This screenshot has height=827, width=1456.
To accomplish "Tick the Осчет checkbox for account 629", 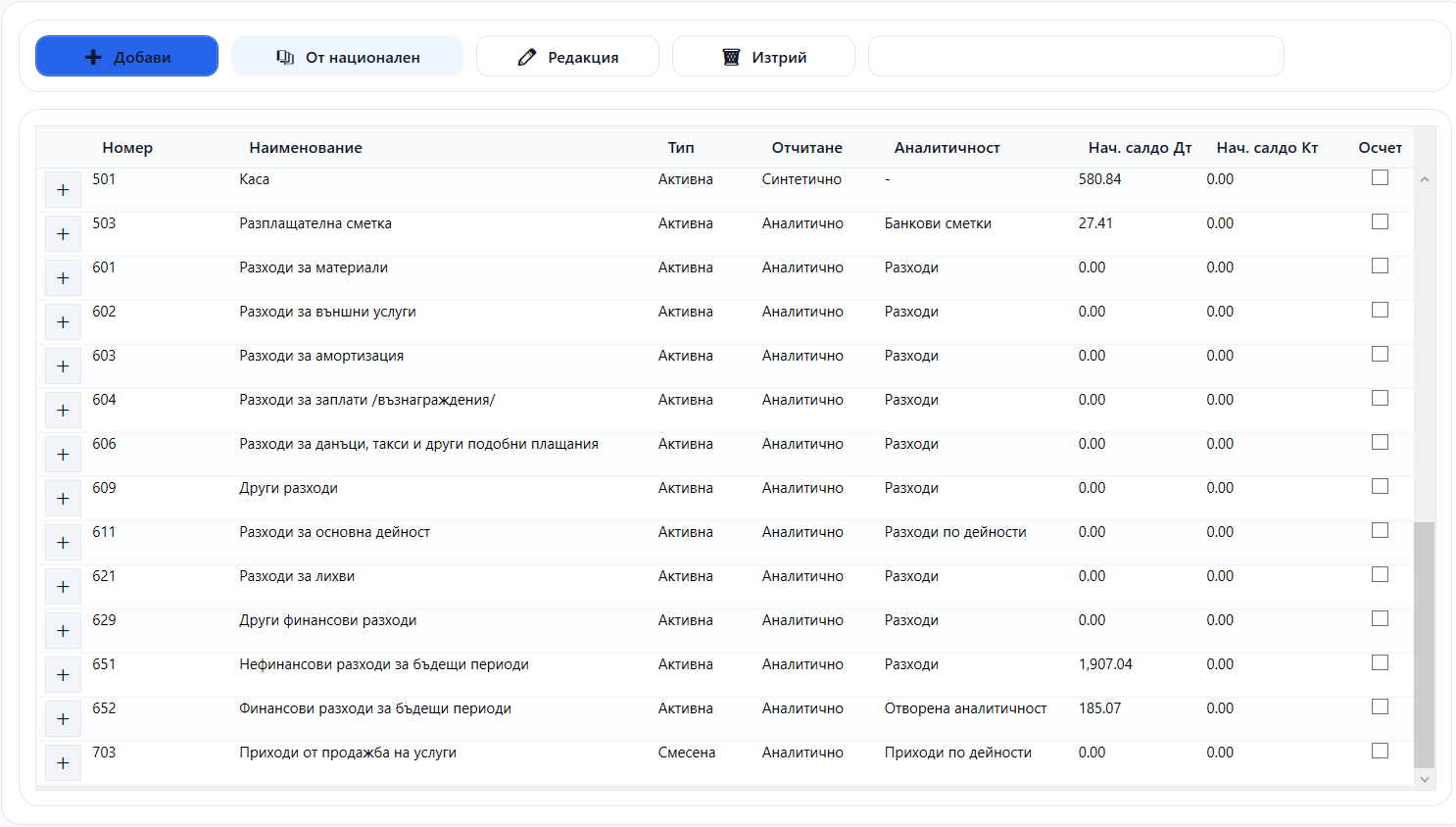I will 1380,618.
